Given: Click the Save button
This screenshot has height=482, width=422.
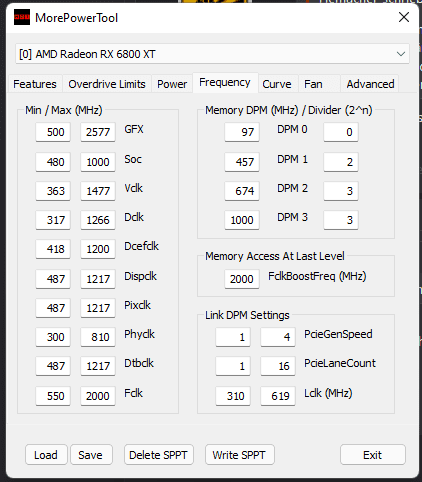Looking at the screenshot, I should point(91,455).
